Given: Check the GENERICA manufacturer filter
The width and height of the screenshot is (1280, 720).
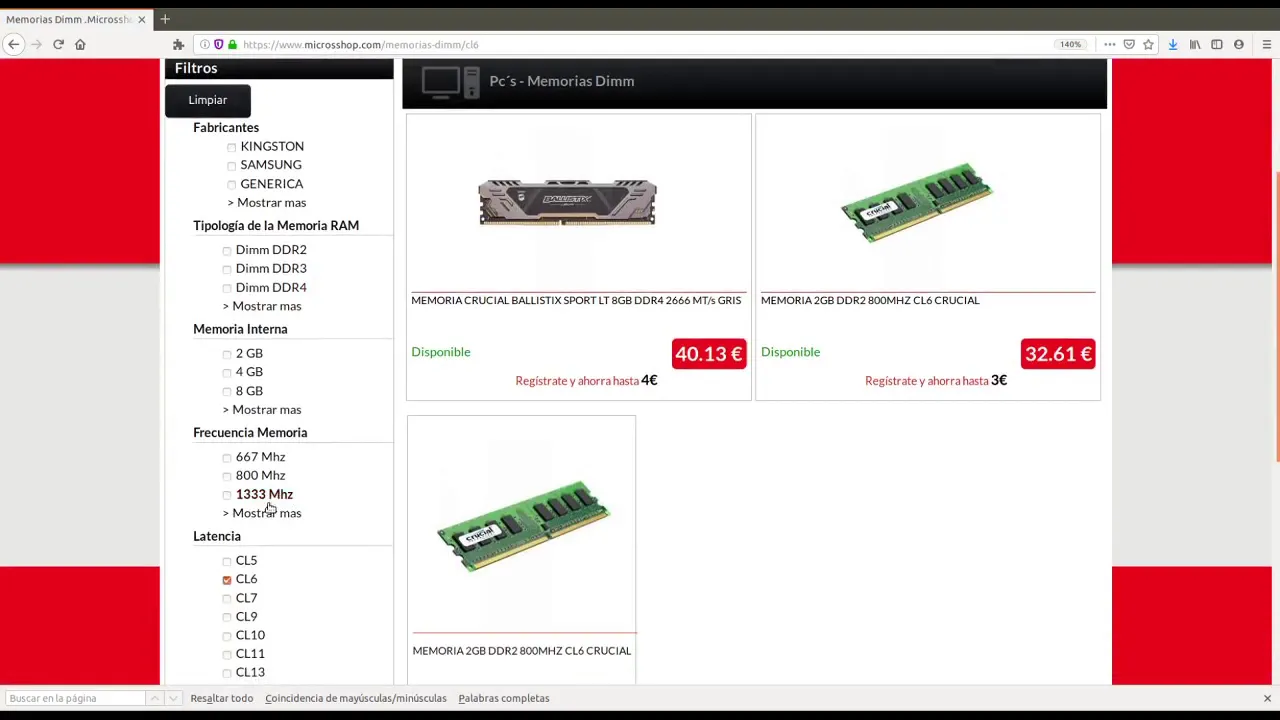Looking at the screenshot, I should pyautogui.click(x=232, y=185).
